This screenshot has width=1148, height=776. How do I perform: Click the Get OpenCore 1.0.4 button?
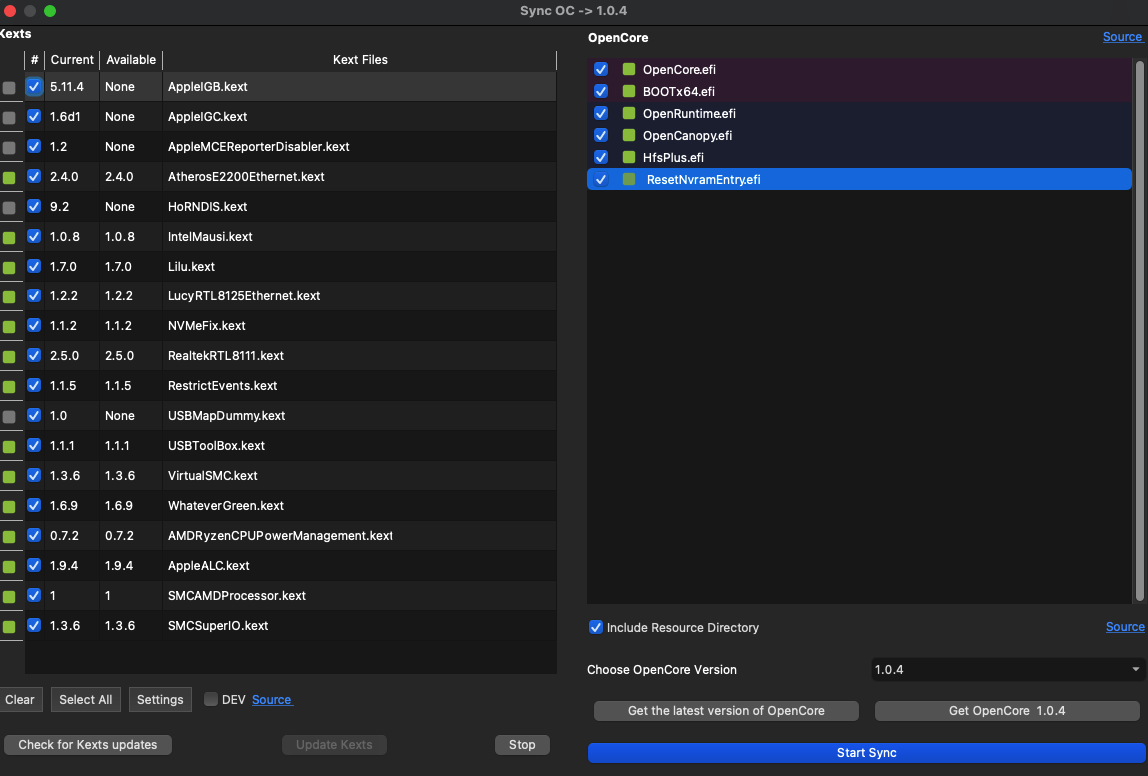(x=1007, y=711)
